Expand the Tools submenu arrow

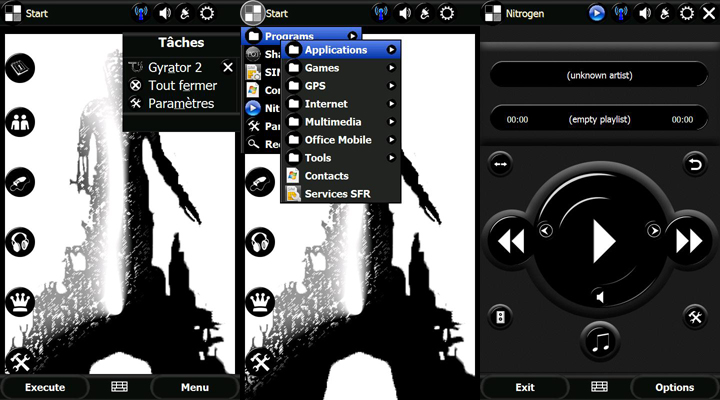391,158
